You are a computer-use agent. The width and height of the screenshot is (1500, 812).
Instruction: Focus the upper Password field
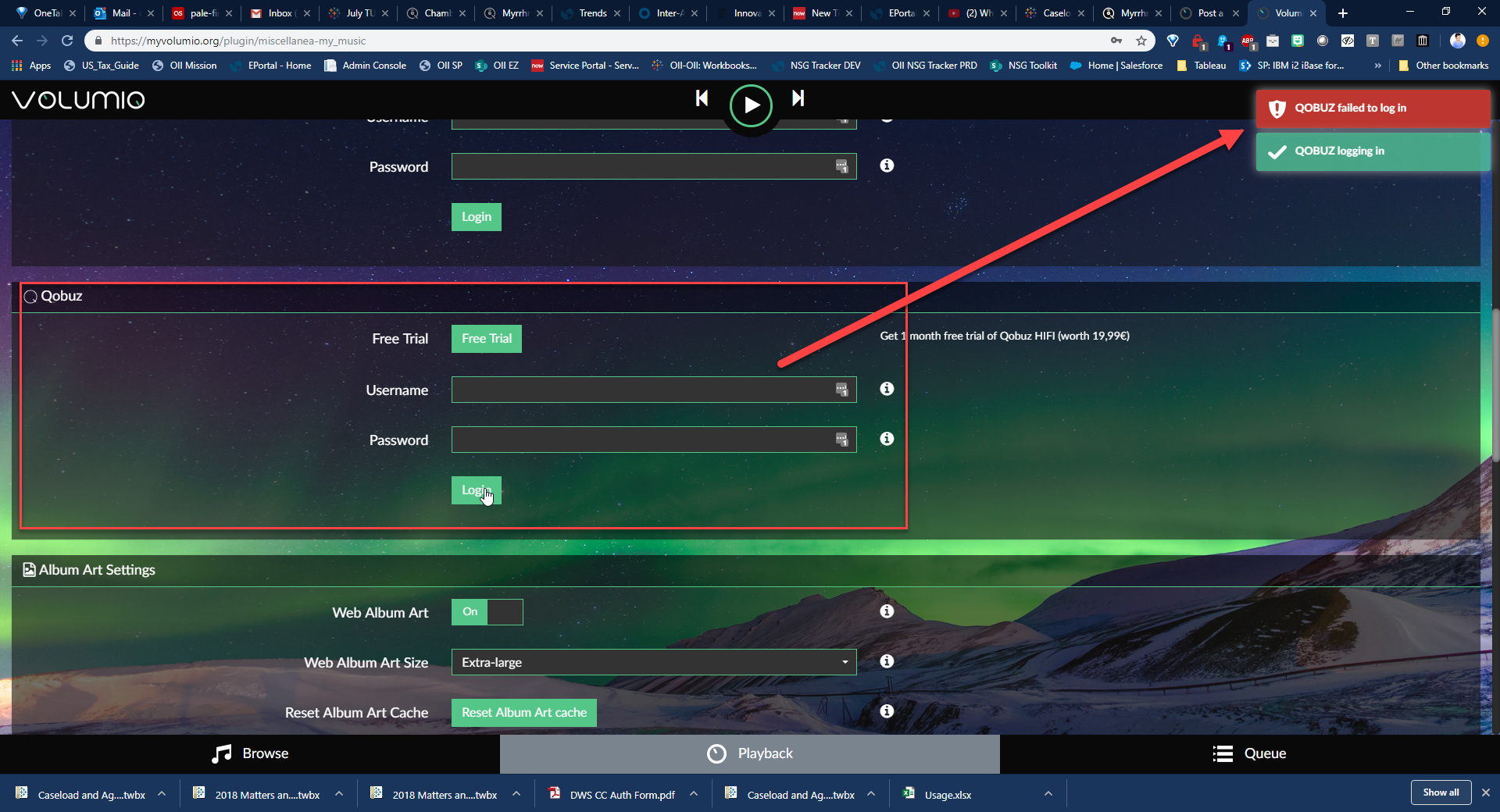[654, 166]
